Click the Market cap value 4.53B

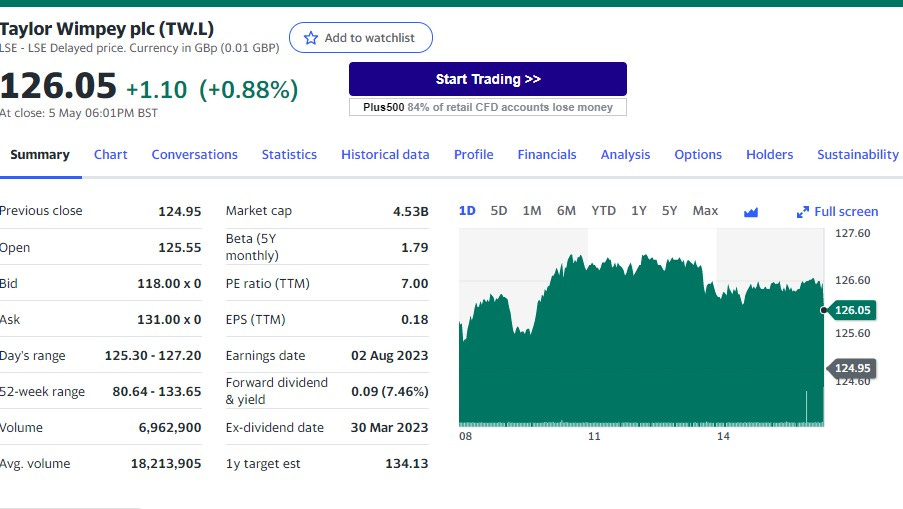[411, 211]
